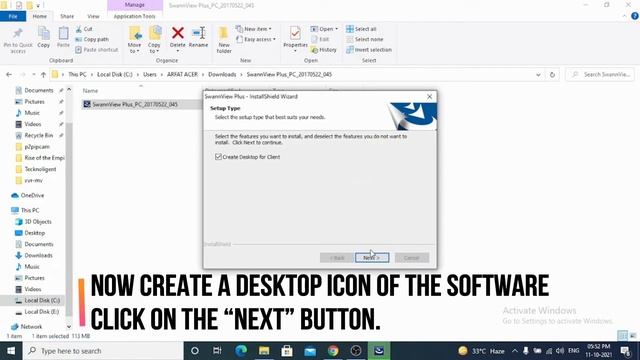The image size is (640, 360).
Task: Click the Name column header
Action: click(91, 91)
